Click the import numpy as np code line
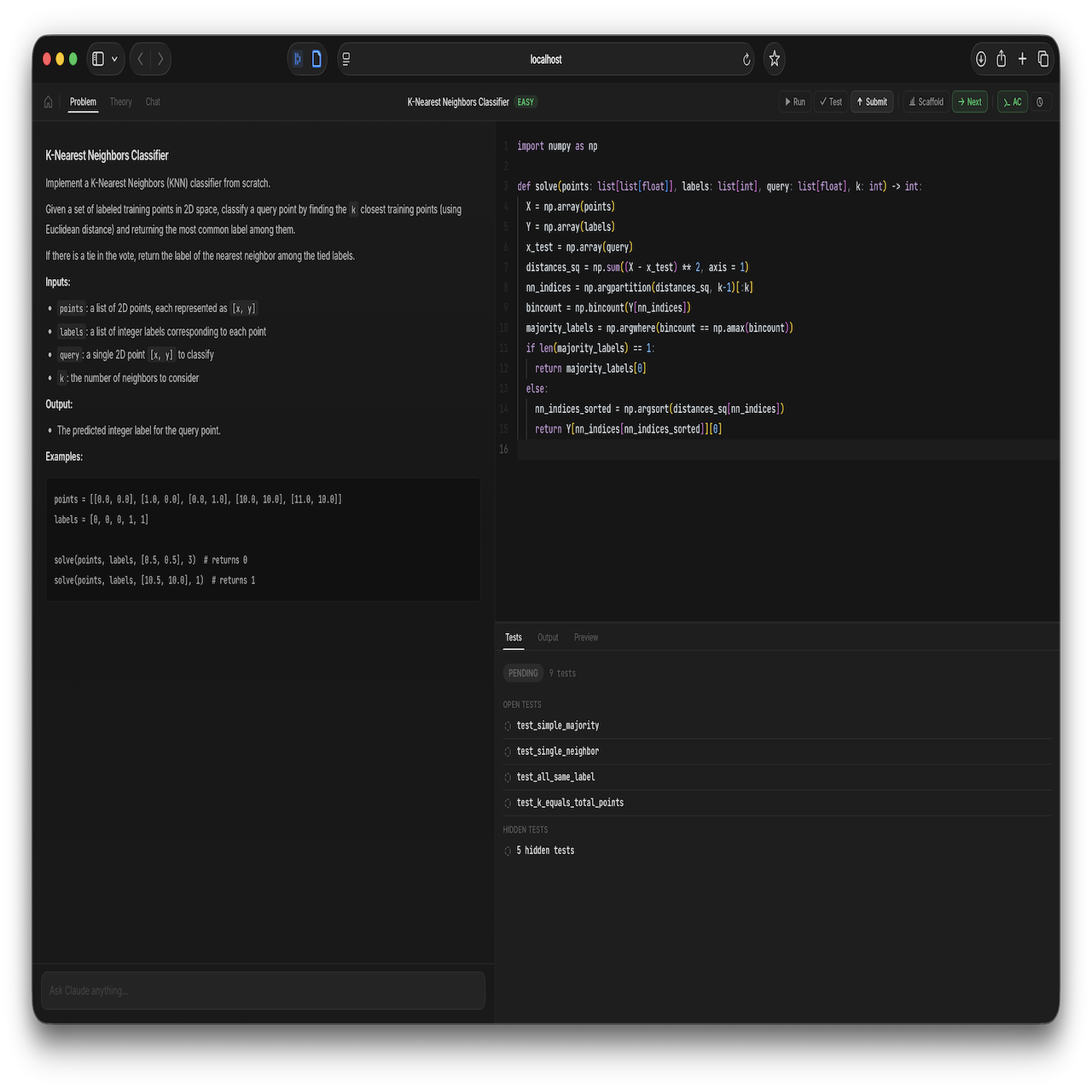 [x=557, y=146]
